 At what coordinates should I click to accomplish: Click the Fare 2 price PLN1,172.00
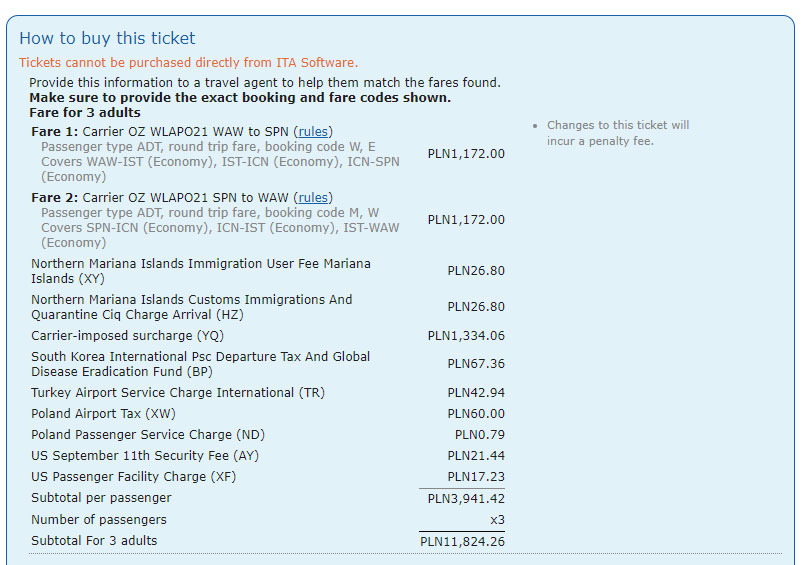click(466, 220)
